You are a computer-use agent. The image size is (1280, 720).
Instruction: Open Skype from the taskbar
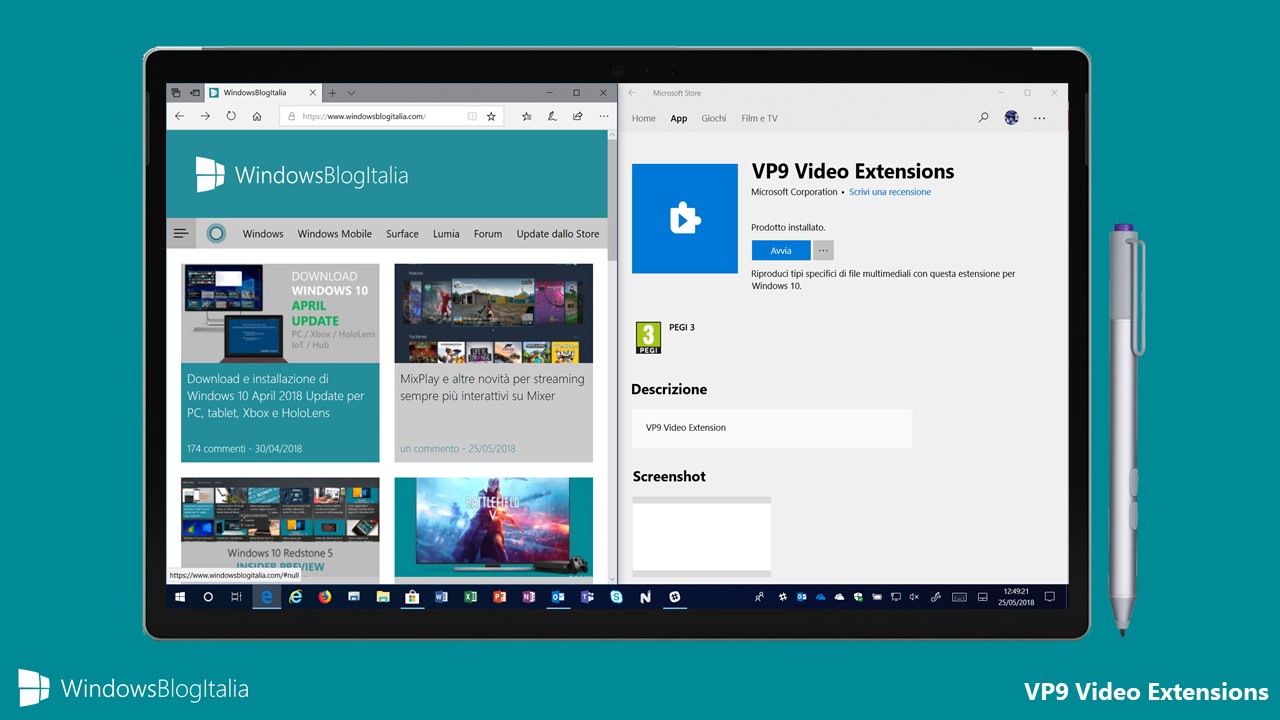[x=616, y=597]
